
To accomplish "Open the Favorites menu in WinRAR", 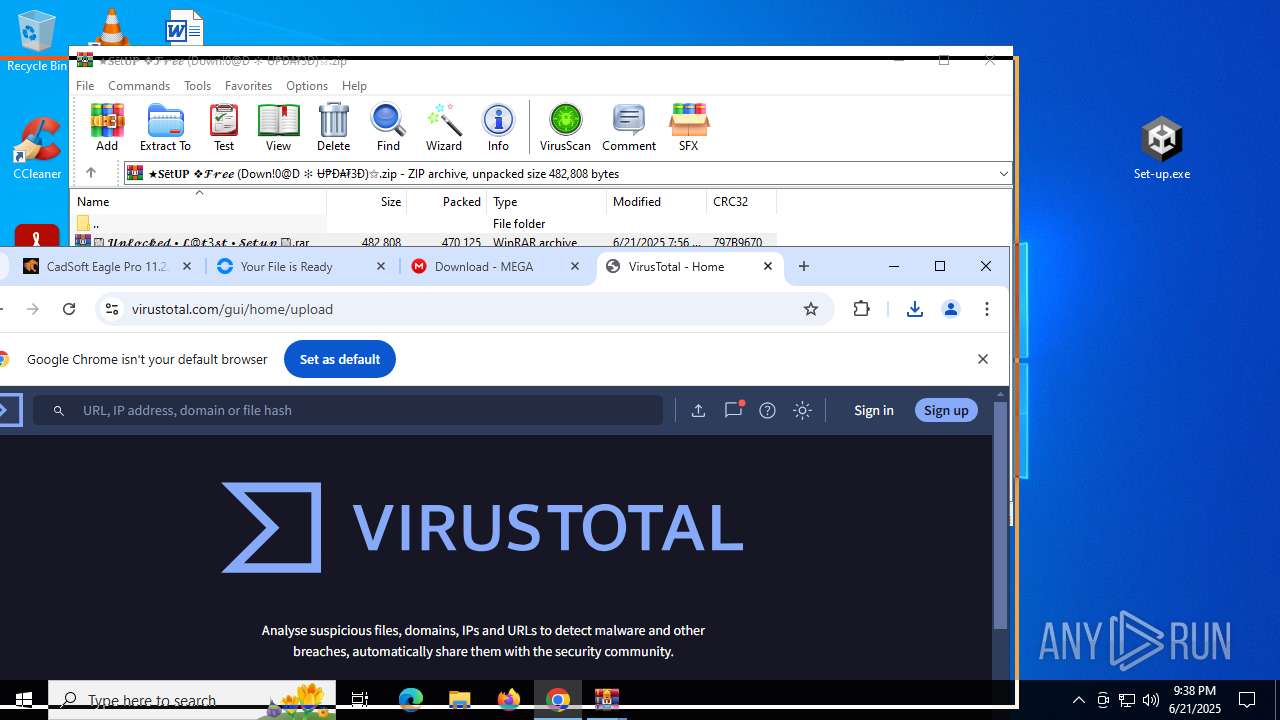I will point(248,86).
